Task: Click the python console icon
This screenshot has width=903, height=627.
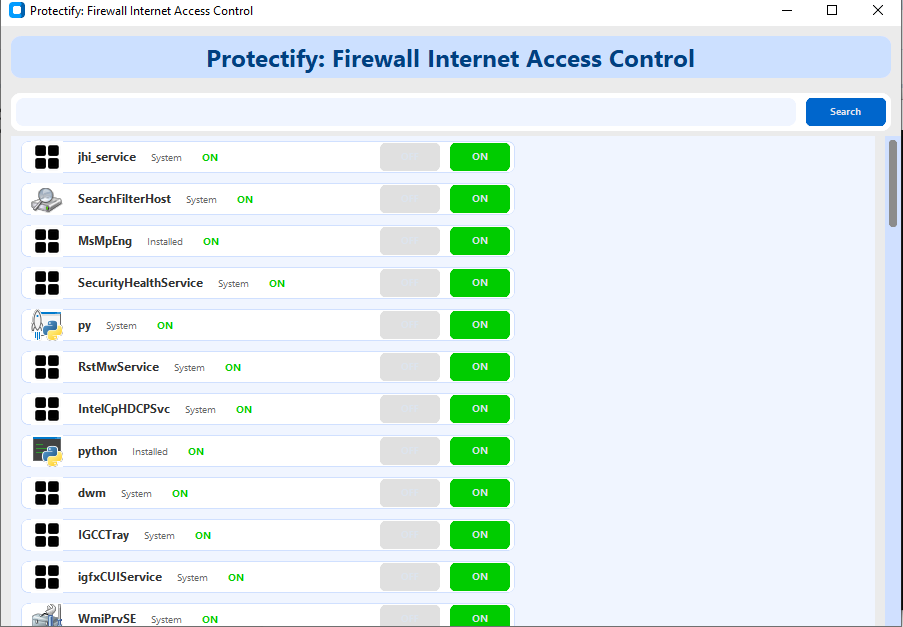Action: click(47, 451)
